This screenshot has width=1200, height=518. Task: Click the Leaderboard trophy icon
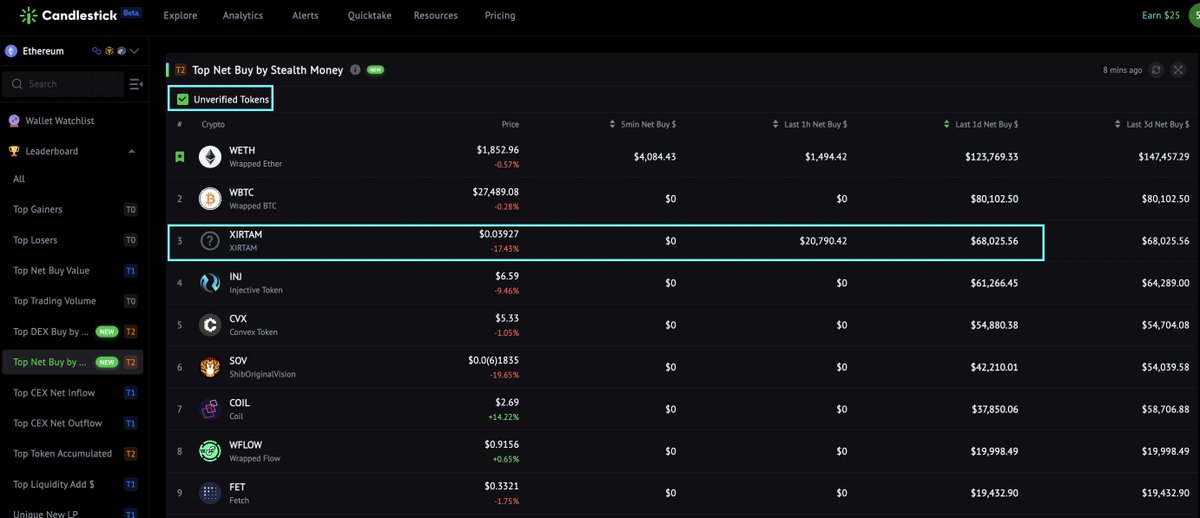click(13, 151)
